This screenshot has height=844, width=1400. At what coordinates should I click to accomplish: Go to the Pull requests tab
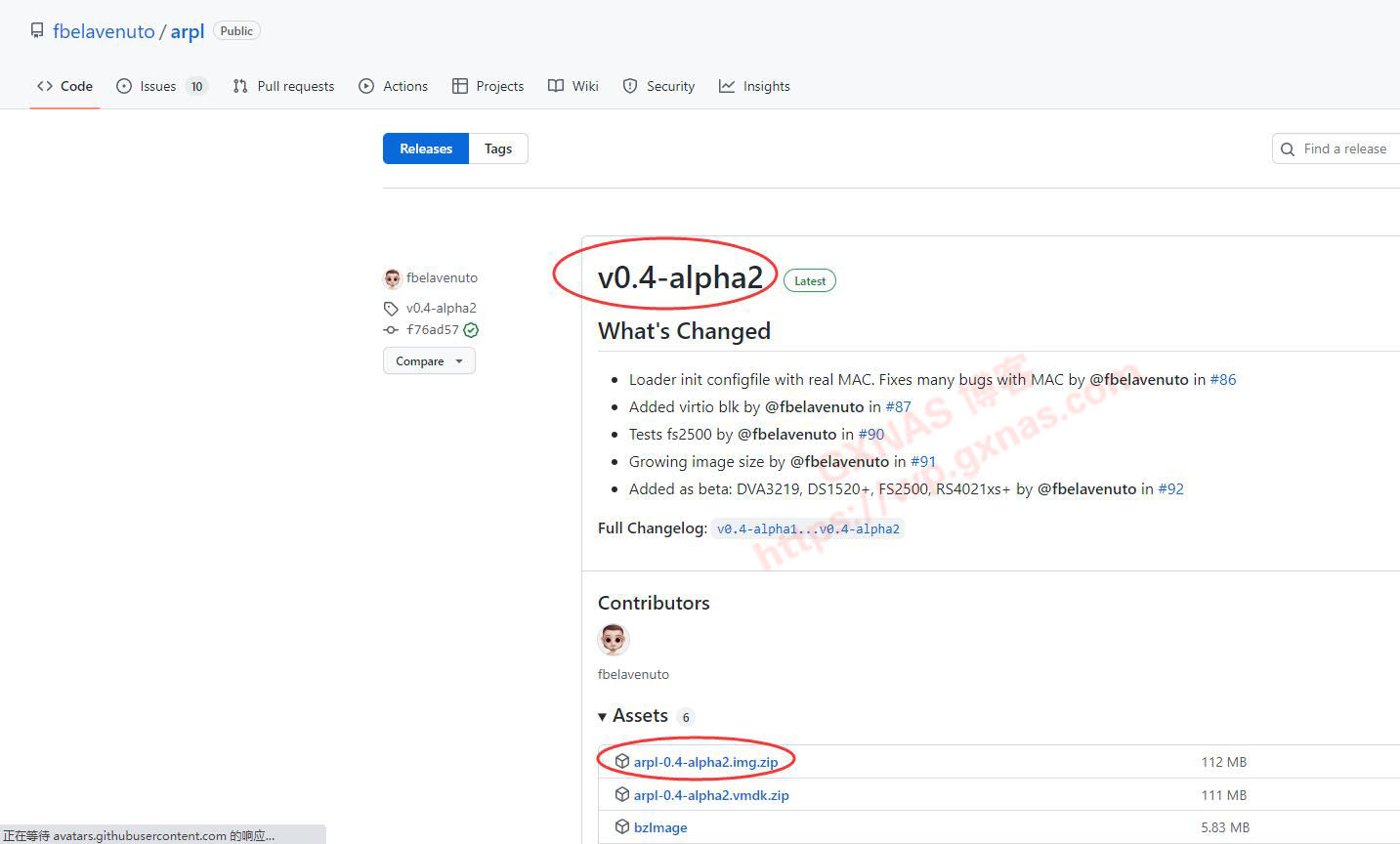(283, 86)
